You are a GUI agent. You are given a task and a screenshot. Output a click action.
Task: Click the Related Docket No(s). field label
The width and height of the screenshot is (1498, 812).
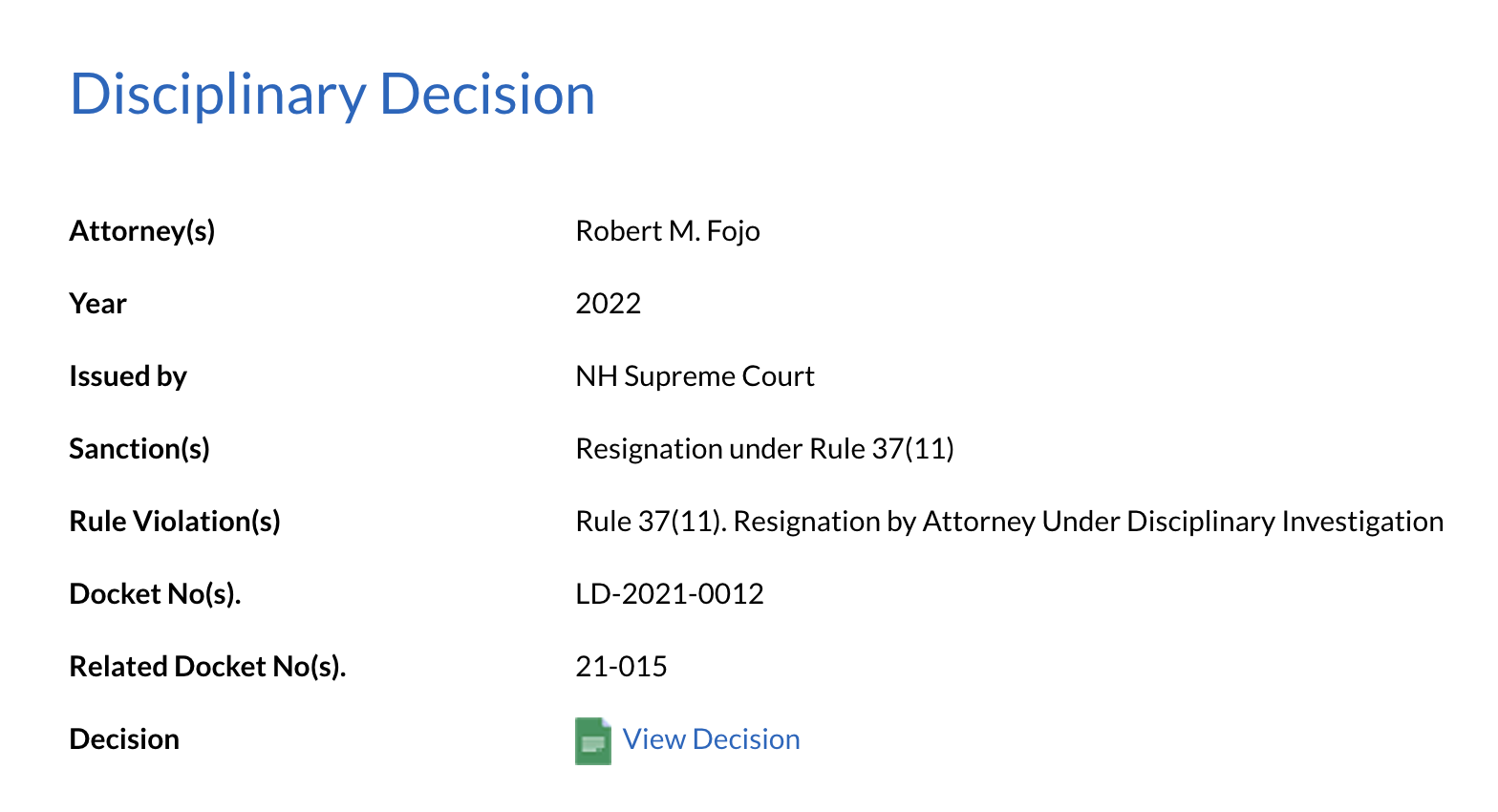coord(207,667)
